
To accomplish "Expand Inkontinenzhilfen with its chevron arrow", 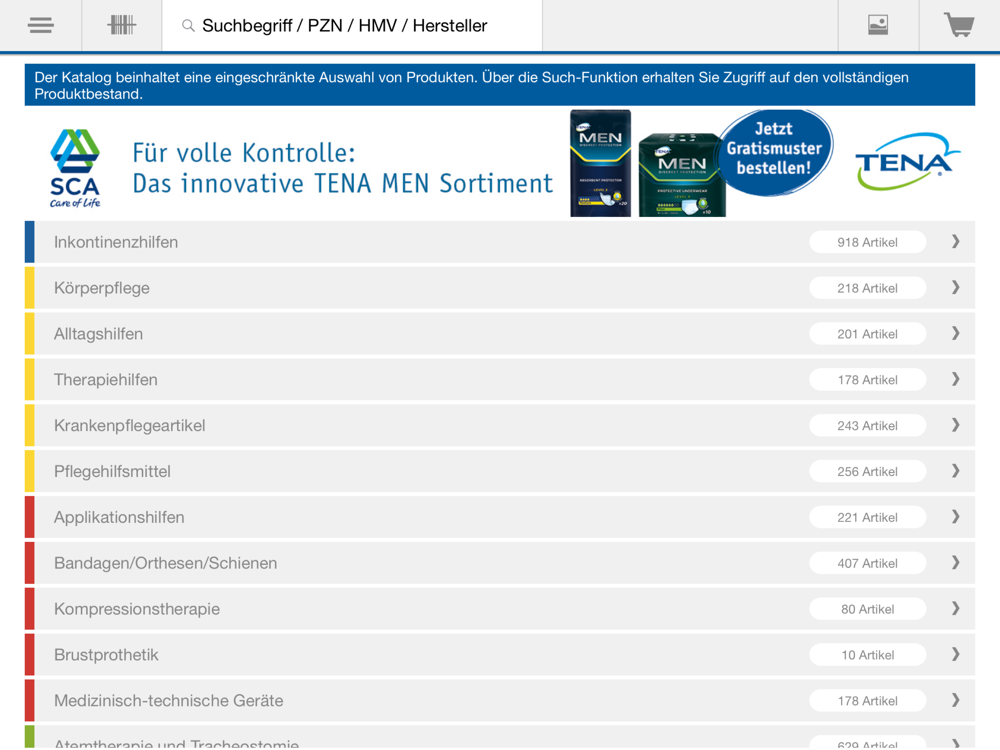I will (955, 242).
